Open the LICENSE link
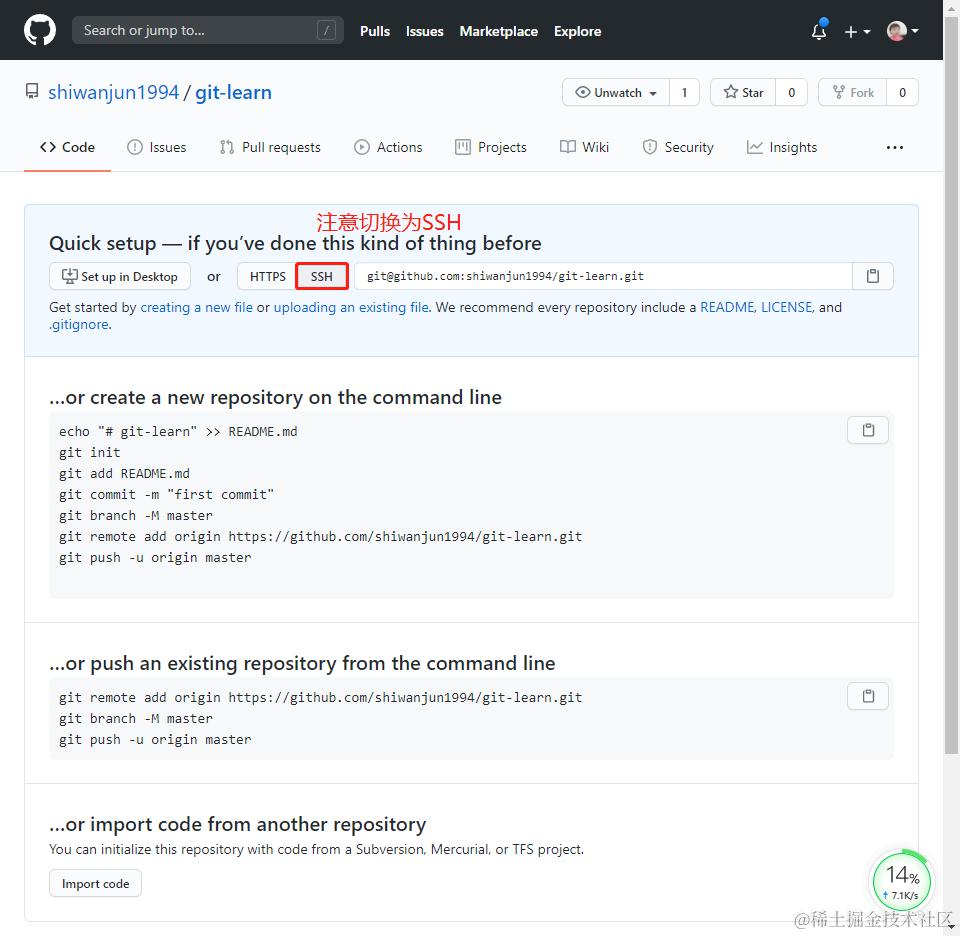Viewport: 960px width, 936px height. pyautogui.click(x=786, y=307)
